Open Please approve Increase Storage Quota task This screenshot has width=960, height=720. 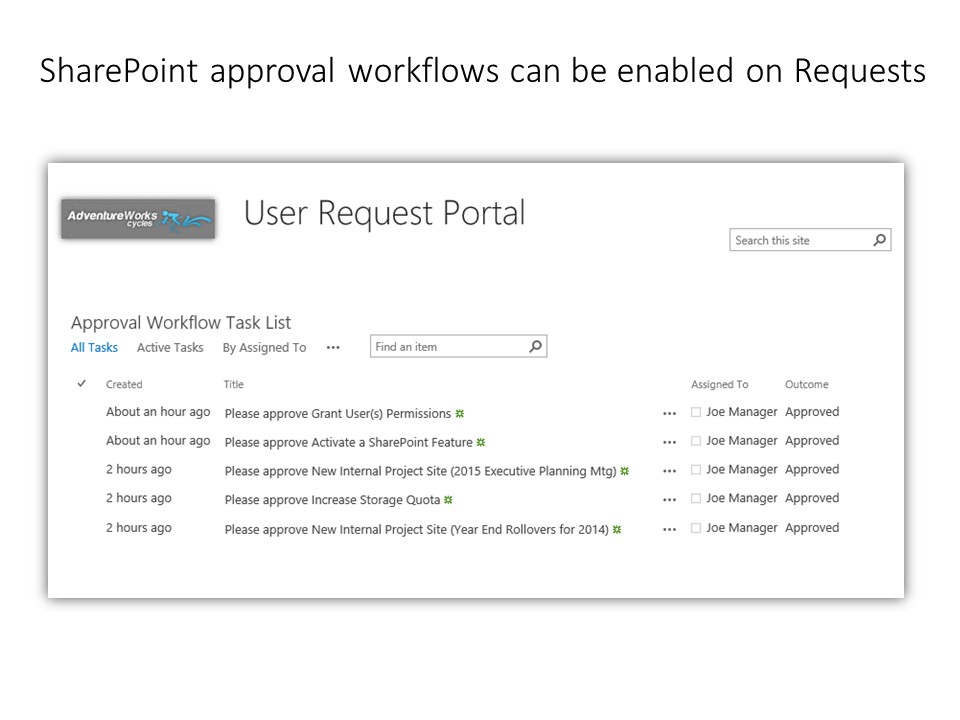(332, 500)
